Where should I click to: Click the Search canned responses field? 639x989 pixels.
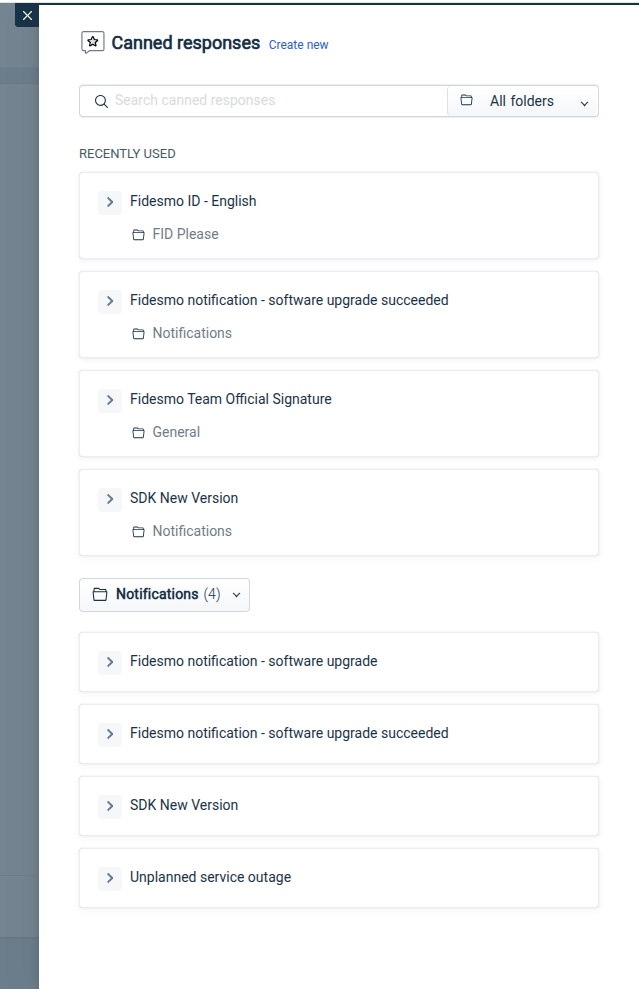tap(264, 101)
